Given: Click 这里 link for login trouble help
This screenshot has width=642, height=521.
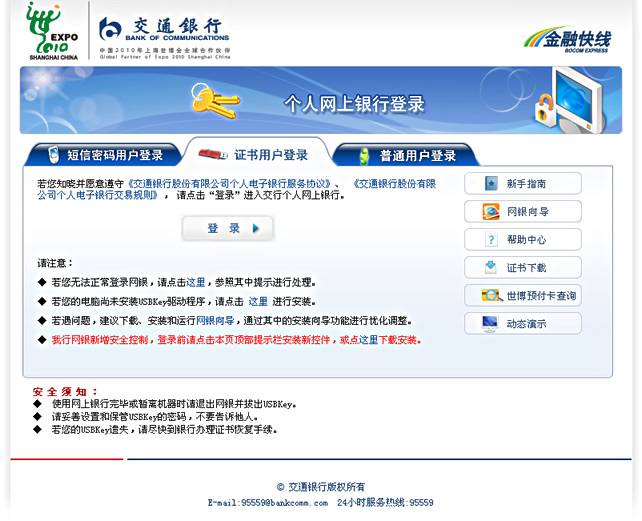Looking at the screenshot, I should 196,282.
